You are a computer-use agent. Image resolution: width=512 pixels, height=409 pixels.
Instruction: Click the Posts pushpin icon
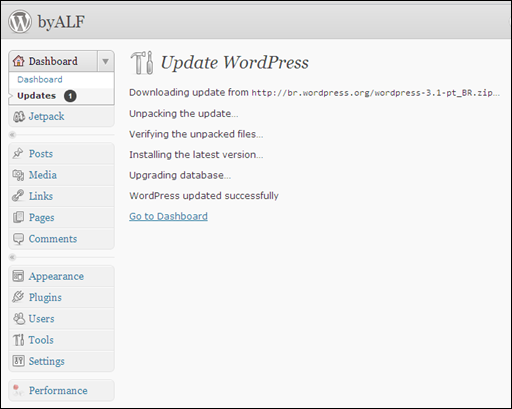point(18,153)
